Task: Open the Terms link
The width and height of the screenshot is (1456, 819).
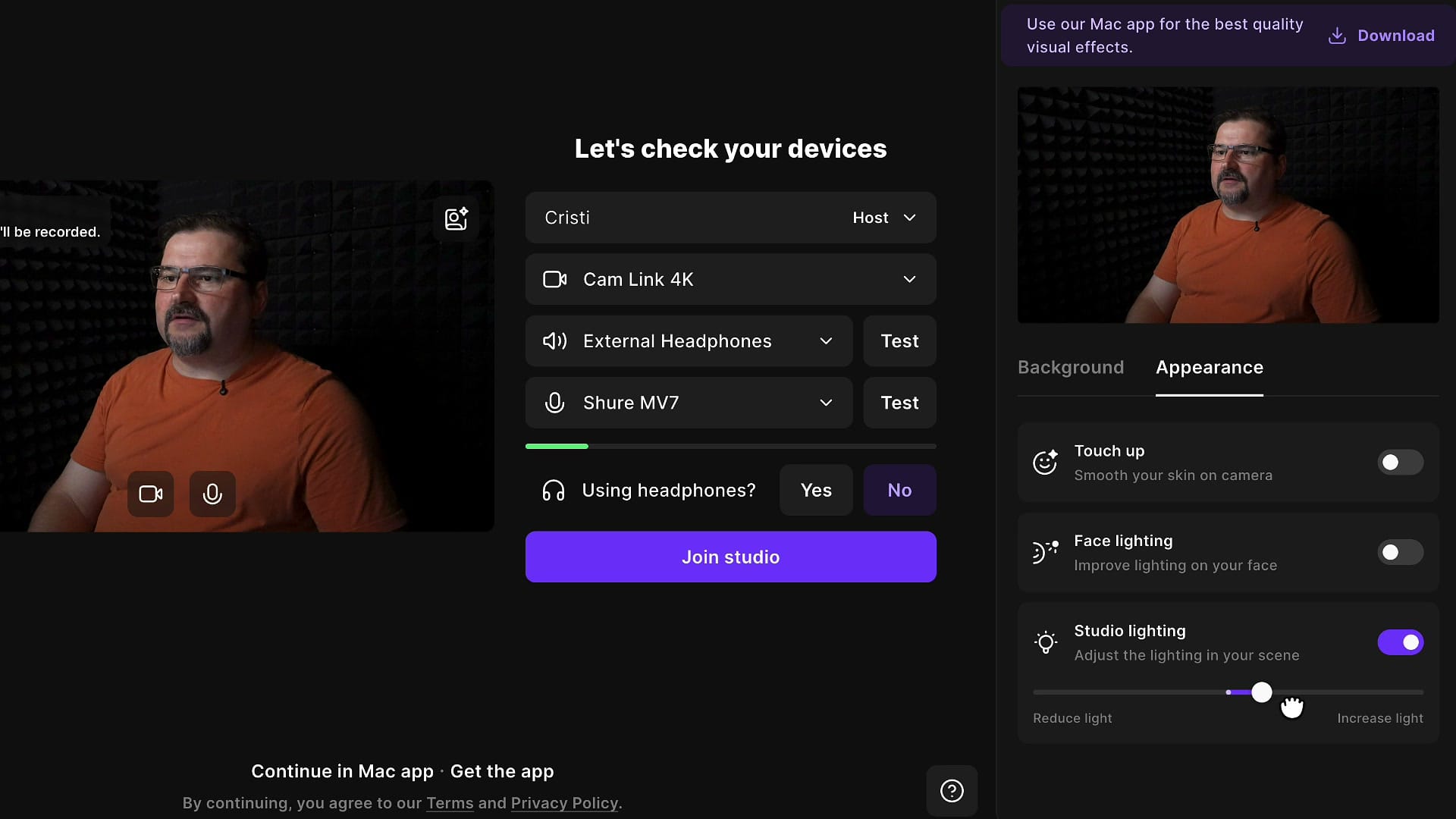Action: coord(450,803)
